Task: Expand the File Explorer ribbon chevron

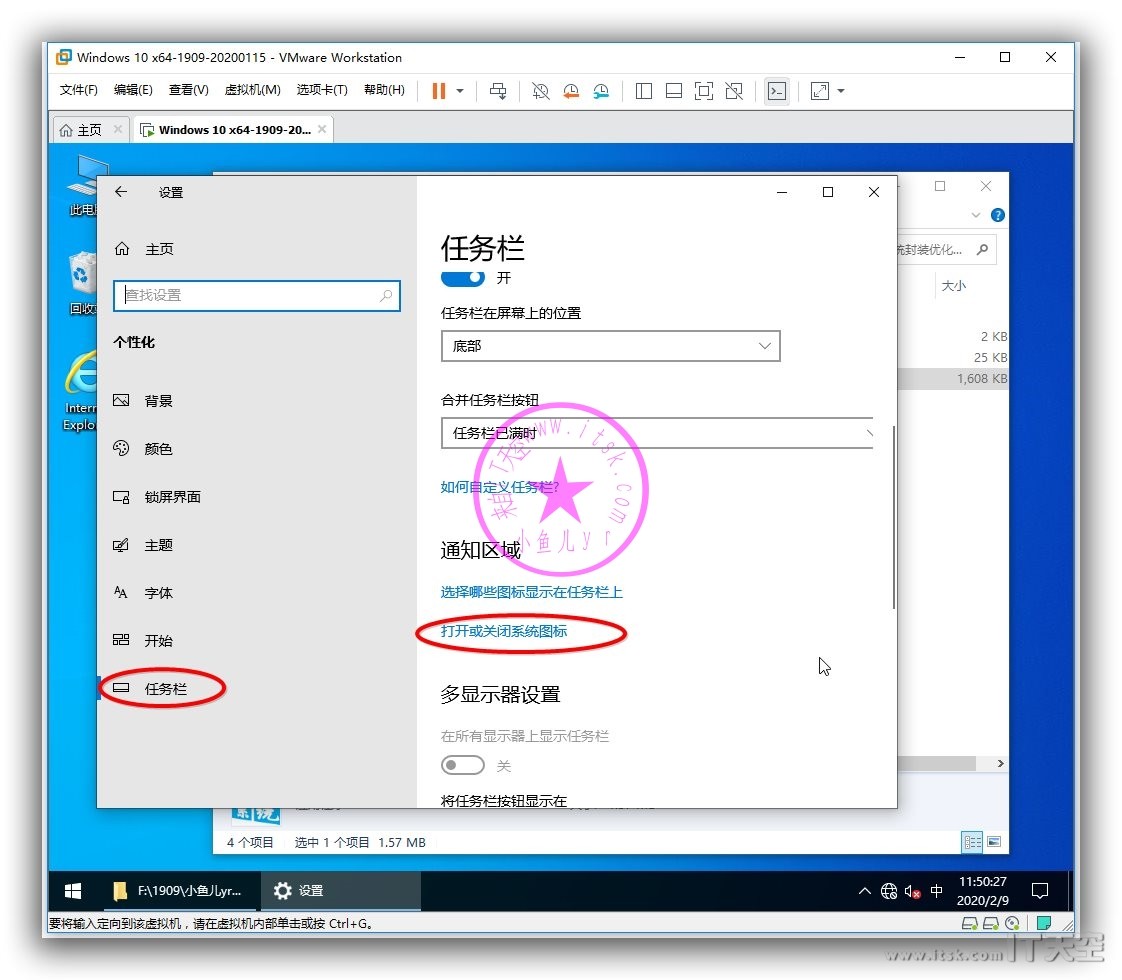Action: coord(976,215)
